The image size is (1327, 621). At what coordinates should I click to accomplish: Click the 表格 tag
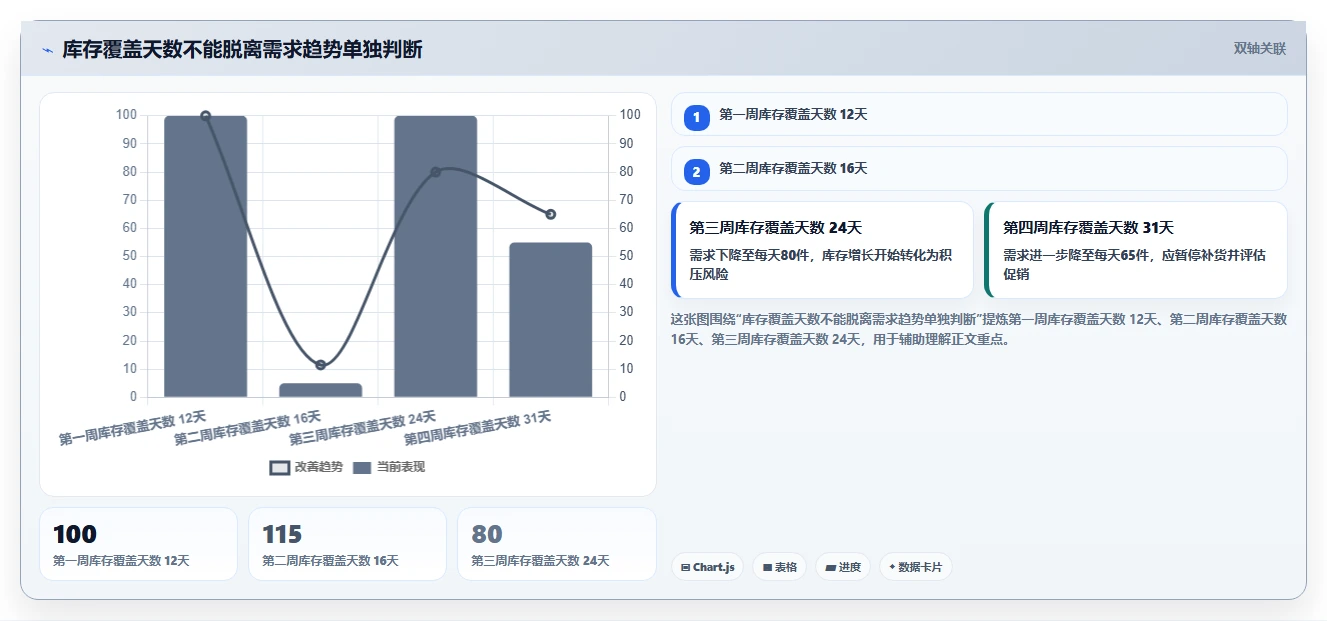[x=780, y=567]
